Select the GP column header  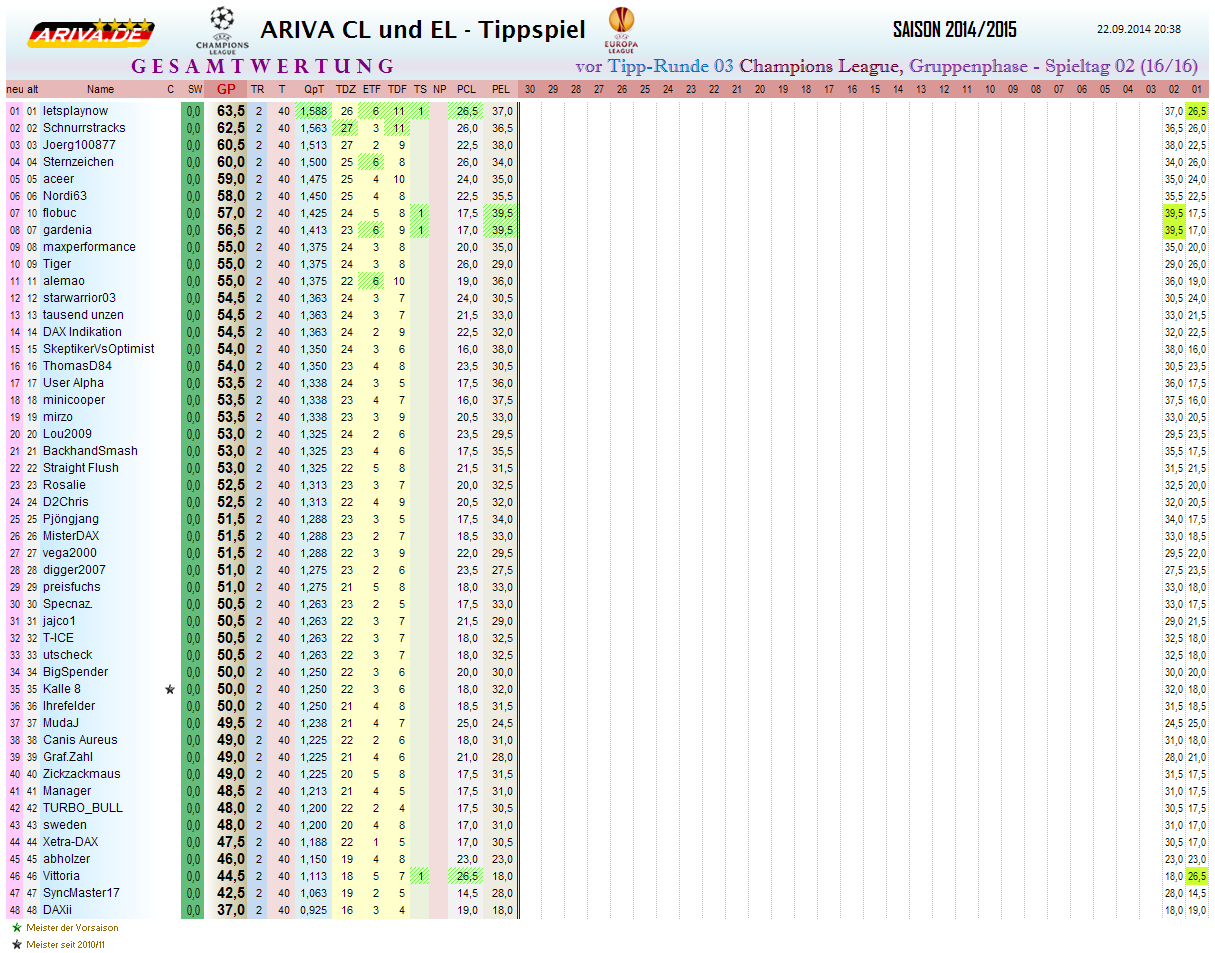pos(227,89)
